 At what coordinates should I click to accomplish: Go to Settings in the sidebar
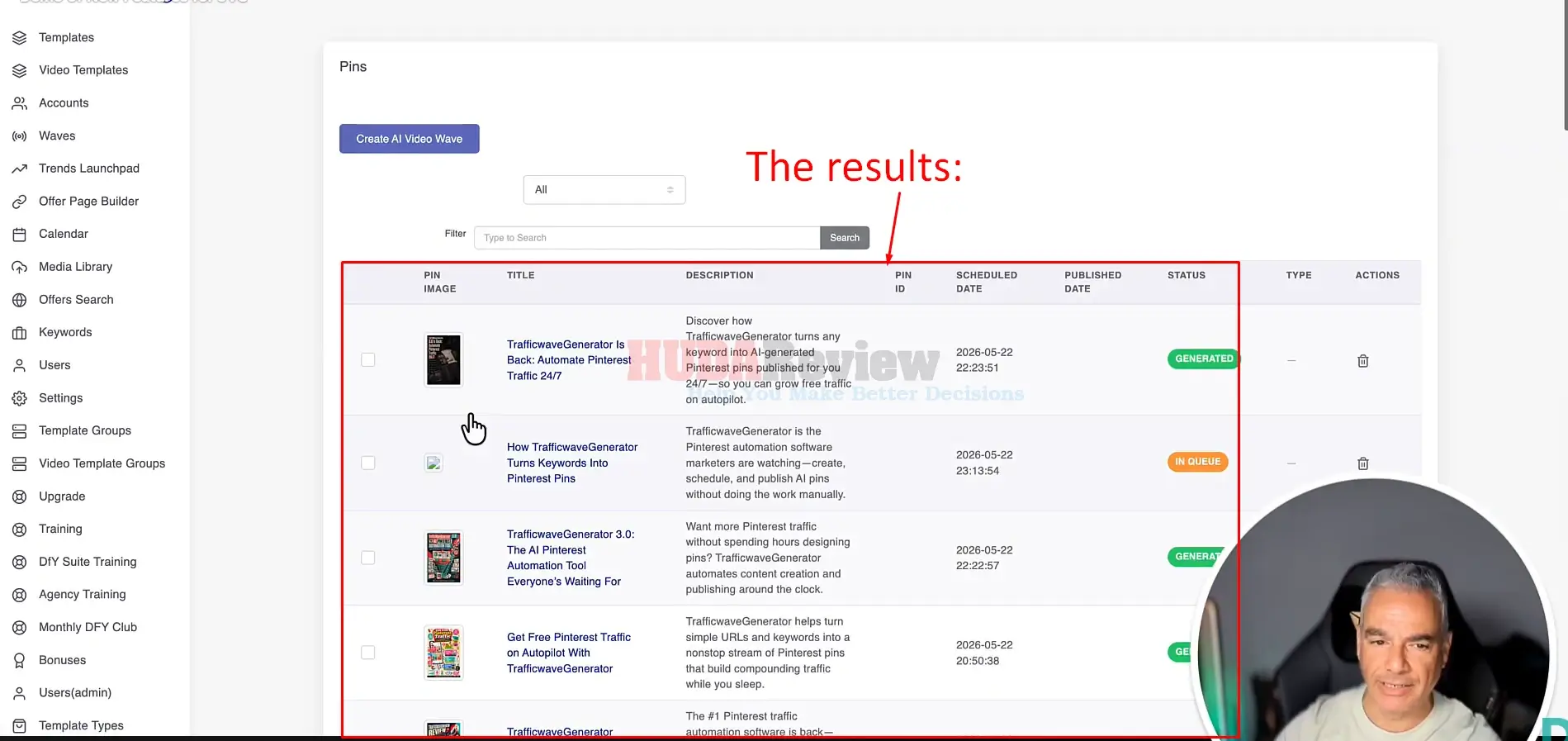point(60,398)
